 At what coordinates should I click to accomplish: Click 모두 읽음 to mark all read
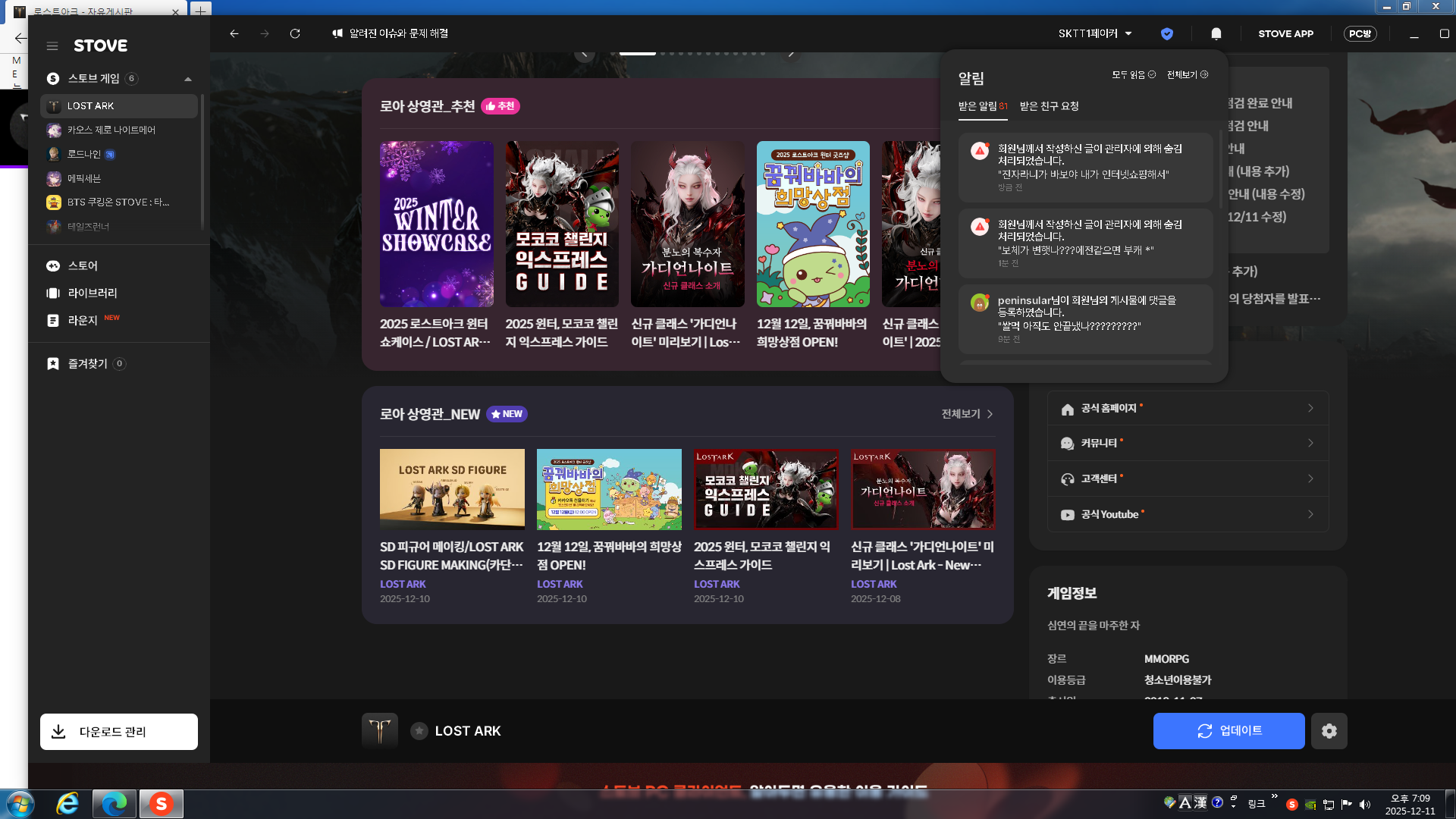1133,74
